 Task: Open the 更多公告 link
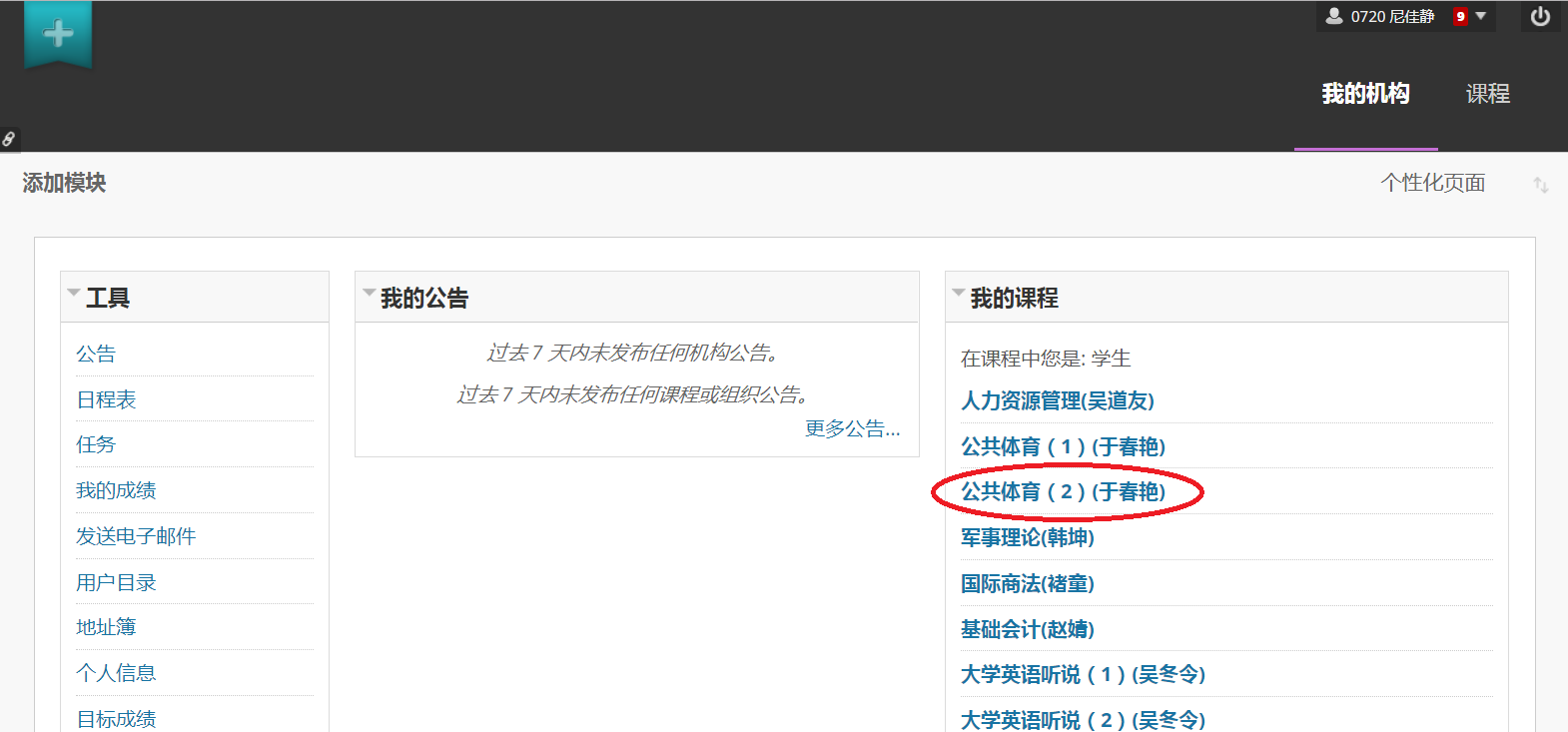(x=852, y=428)
